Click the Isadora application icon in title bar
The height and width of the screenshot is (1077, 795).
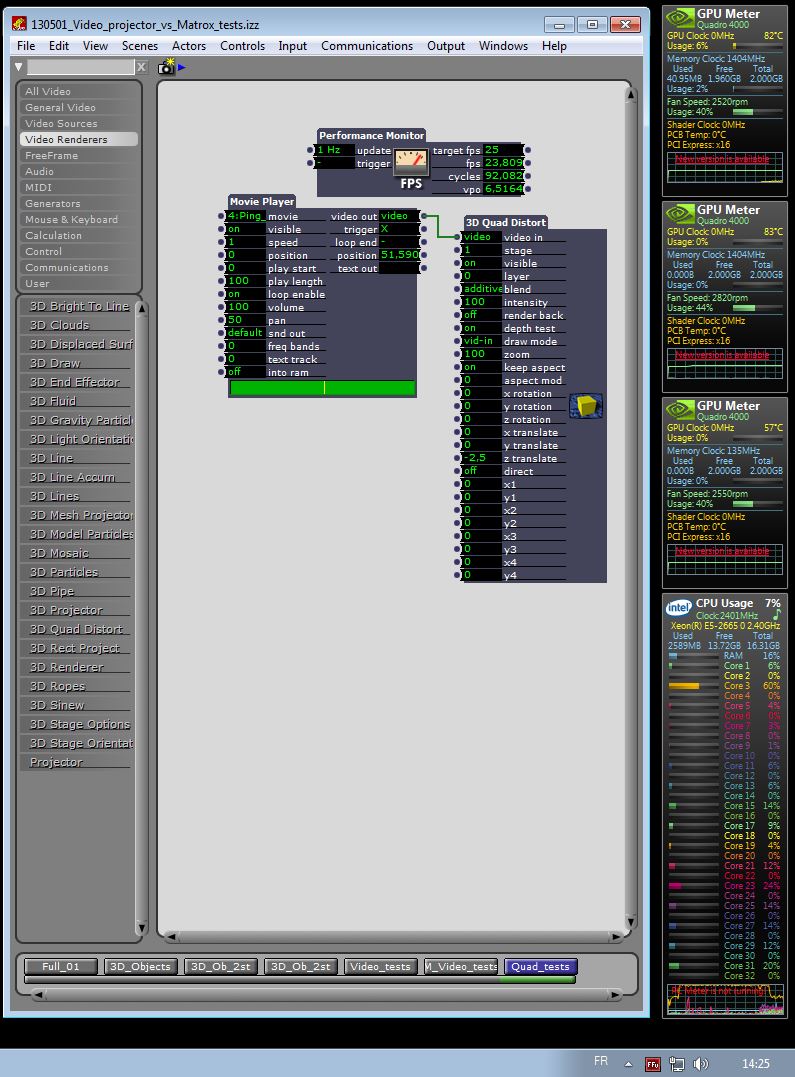click(19, 24)
